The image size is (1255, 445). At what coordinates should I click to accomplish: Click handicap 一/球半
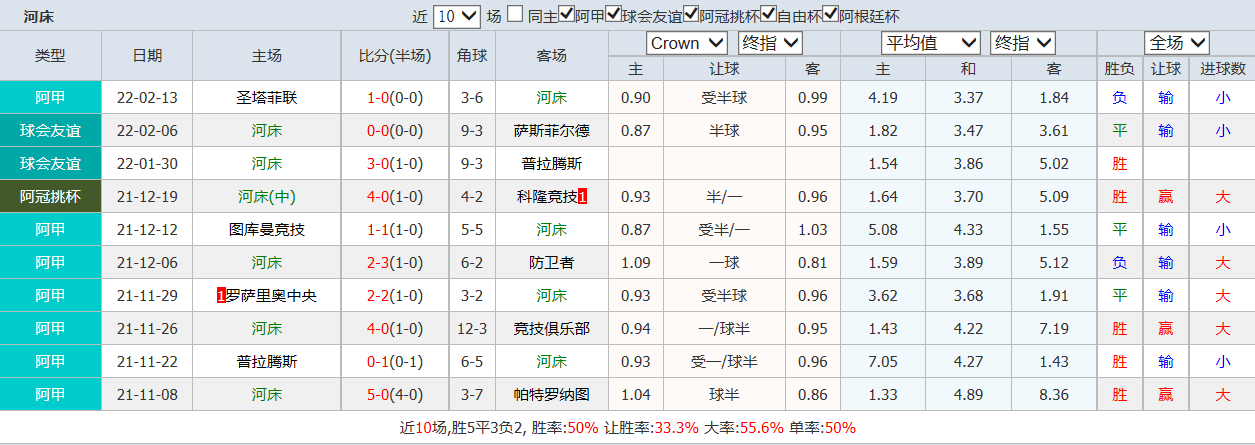tap(724, 329)
